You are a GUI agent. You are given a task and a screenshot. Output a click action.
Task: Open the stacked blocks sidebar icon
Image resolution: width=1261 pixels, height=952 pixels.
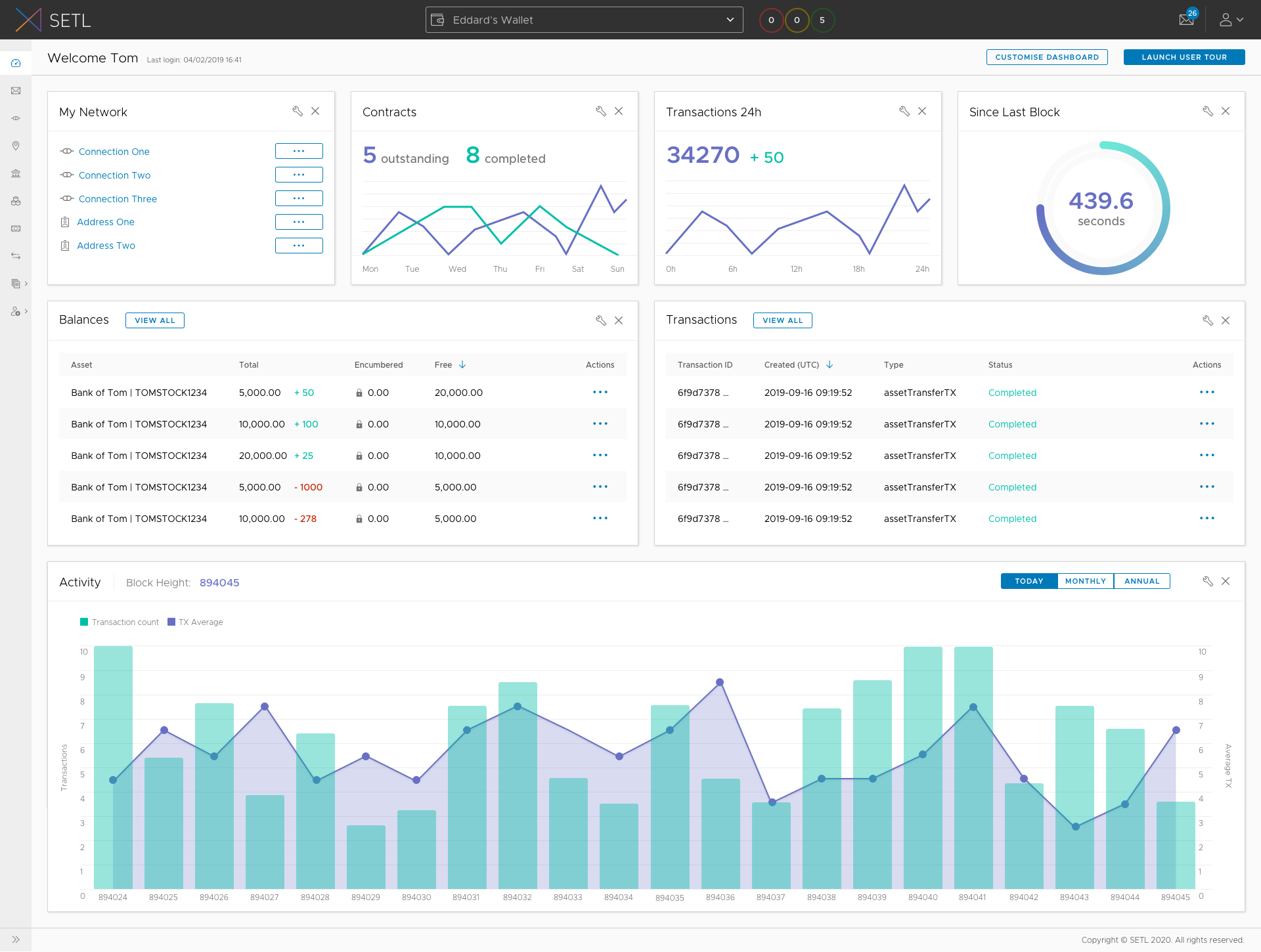tap(16, 201)
